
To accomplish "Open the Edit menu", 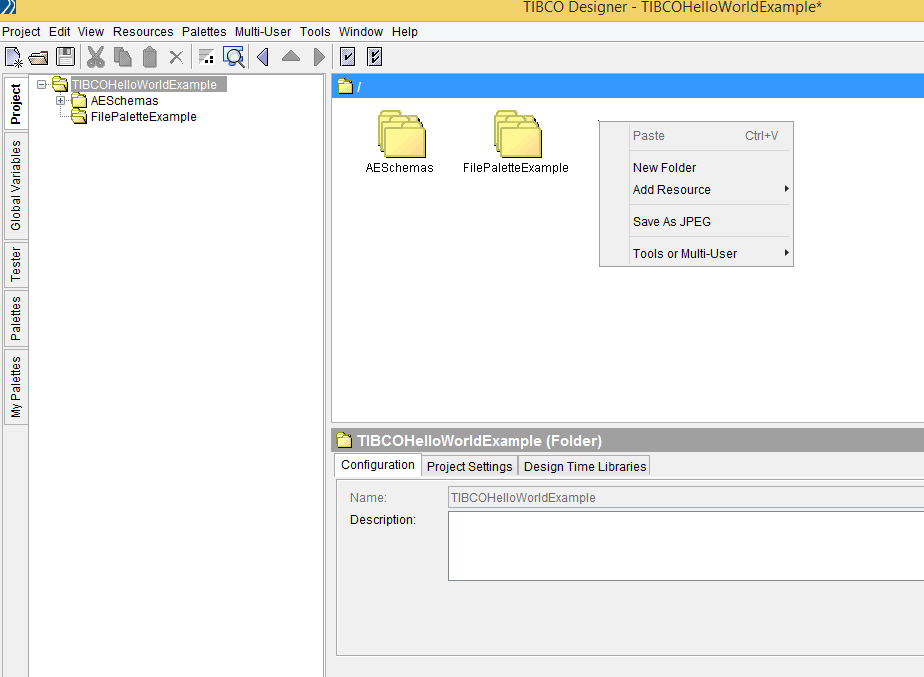I will coord(60,31).
